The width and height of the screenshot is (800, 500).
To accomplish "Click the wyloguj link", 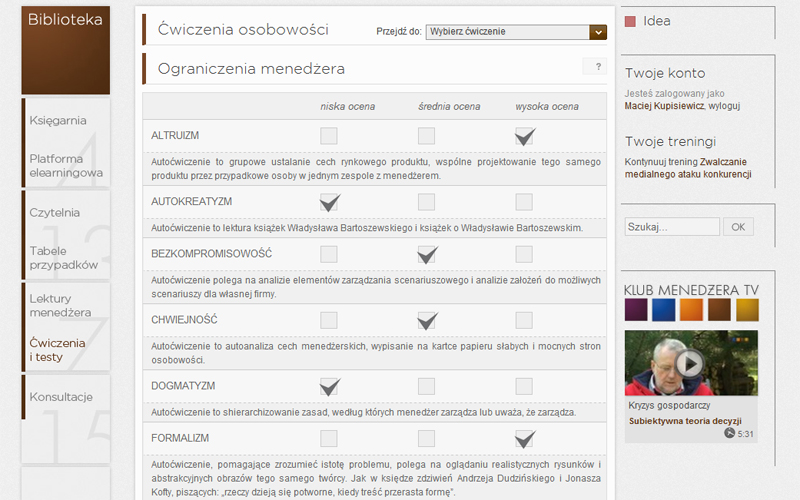I will [724, 106].
